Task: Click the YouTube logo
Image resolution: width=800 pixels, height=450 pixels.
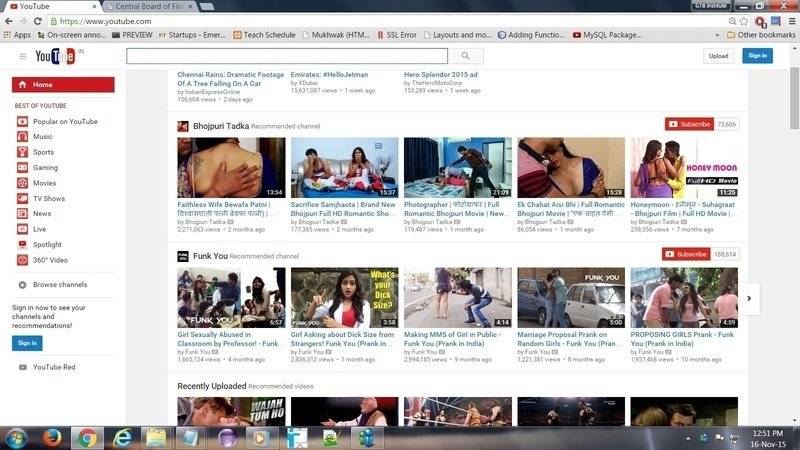Action: coord(55,56)
